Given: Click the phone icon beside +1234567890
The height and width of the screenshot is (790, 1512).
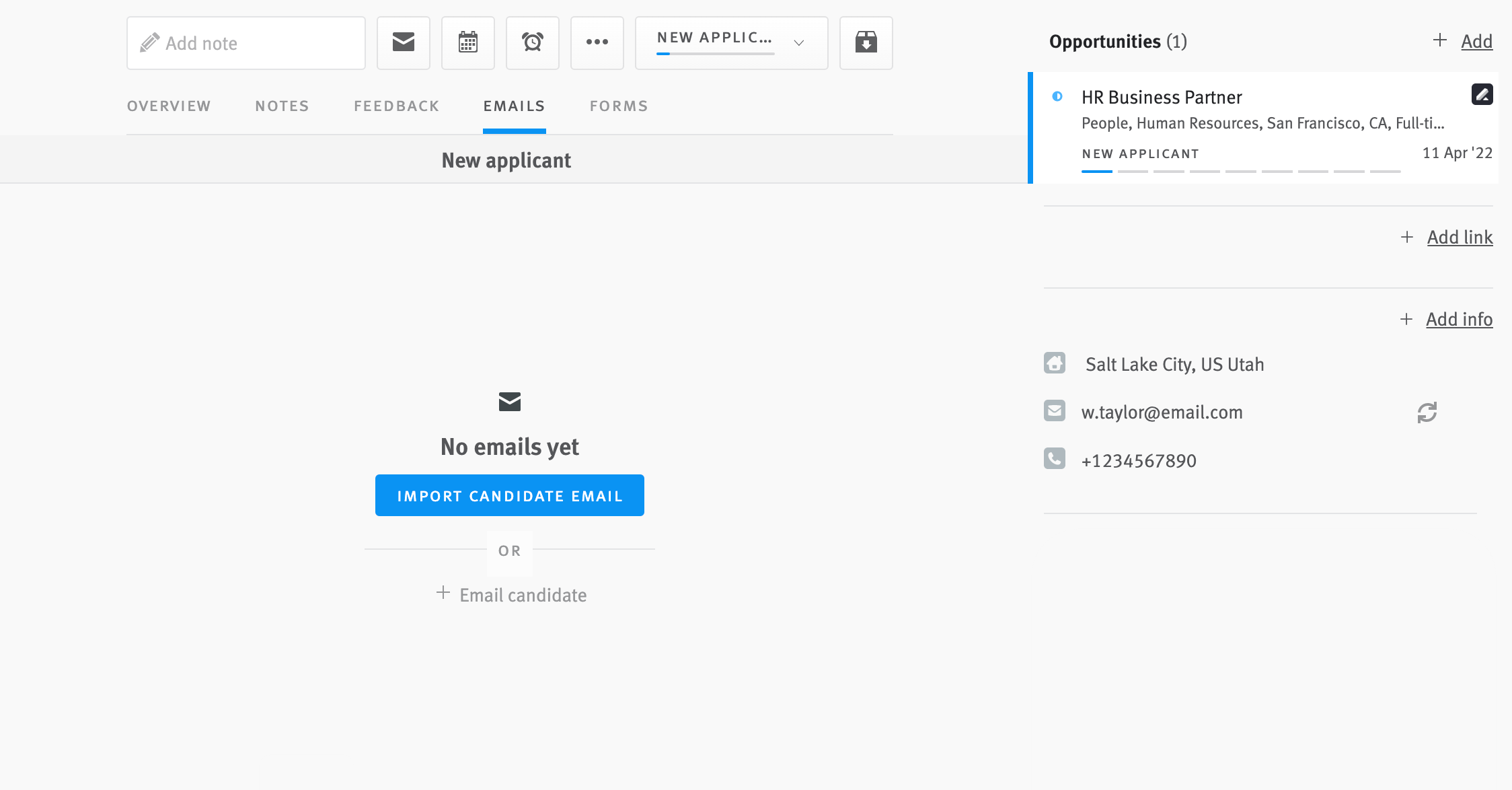Looking at the screenshot, I should click(1055, 458).
